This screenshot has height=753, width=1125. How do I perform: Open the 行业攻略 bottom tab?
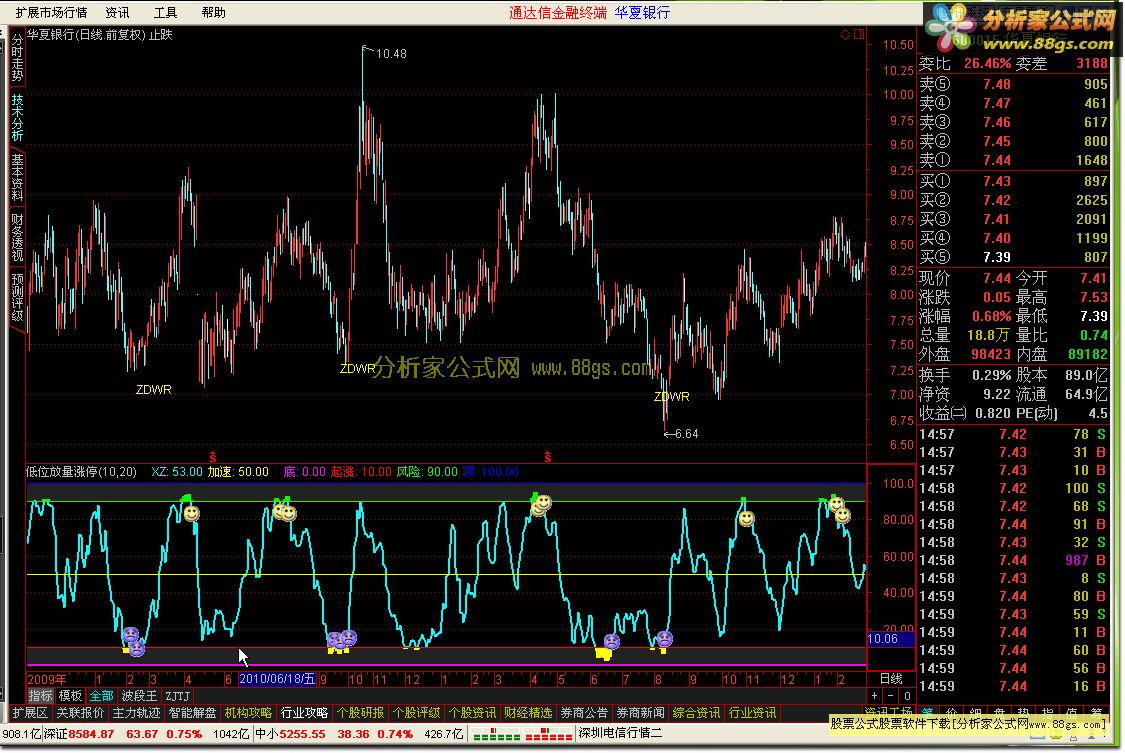(x=304, y=713)
